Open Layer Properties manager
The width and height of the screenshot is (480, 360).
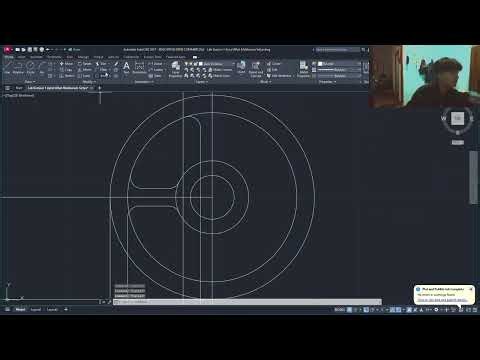coord(175,69)
